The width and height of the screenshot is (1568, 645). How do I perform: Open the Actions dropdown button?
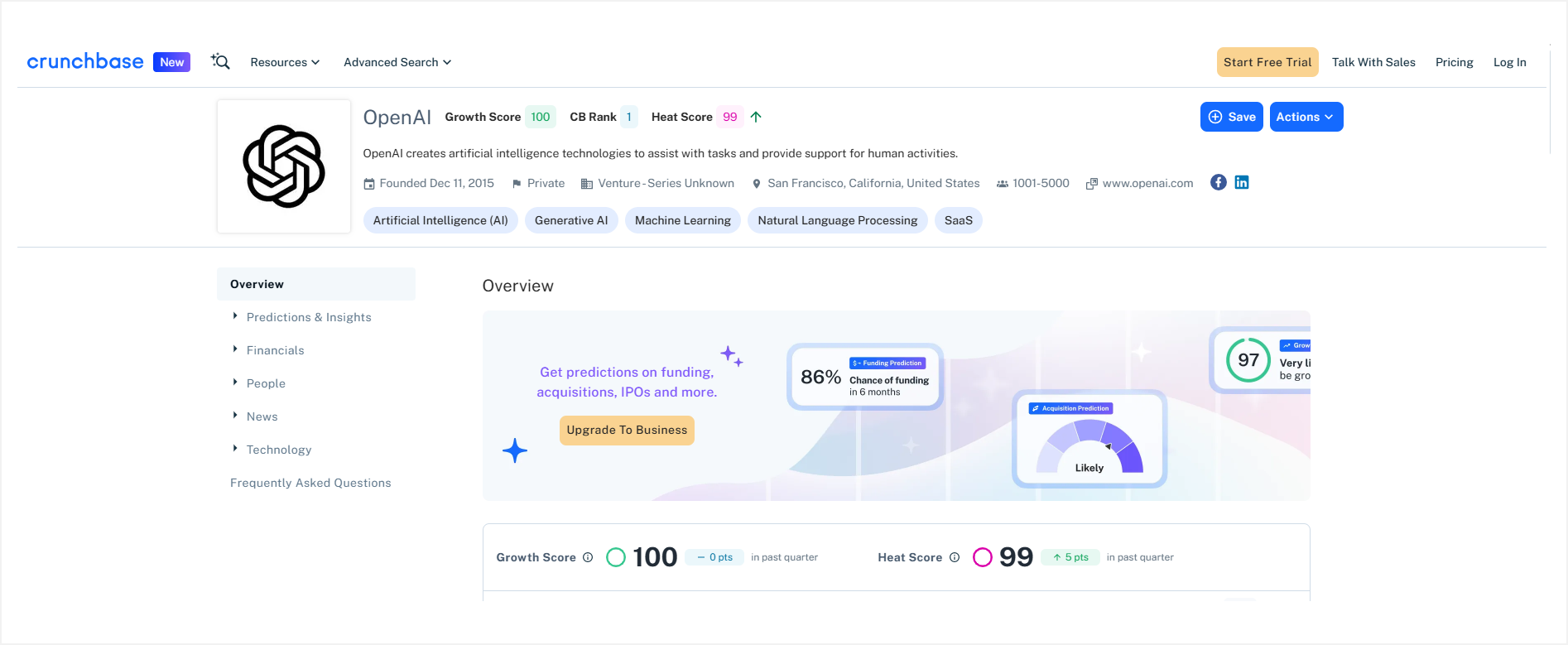pos(1306,117)
